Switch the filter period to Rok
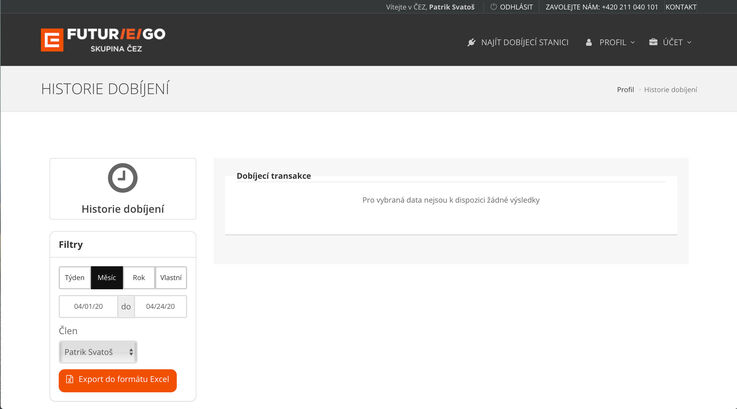 pyautogui.click(x=139, y=277)
